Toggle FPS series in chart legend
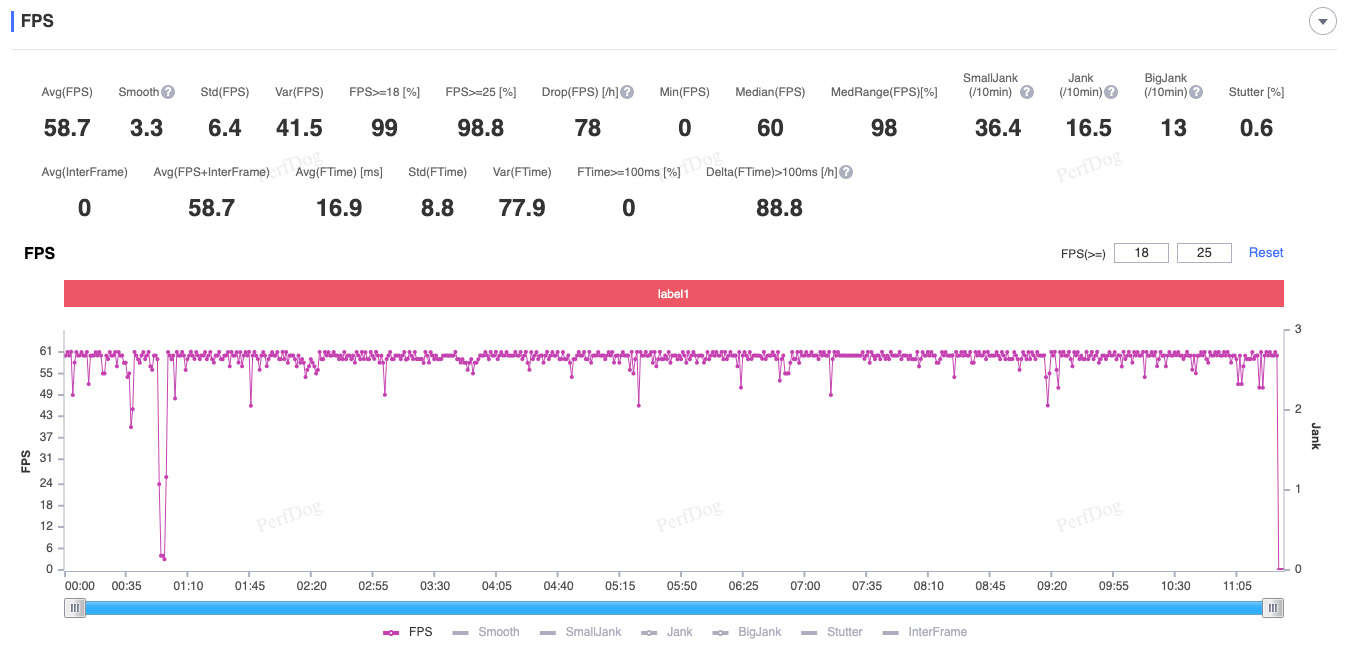Image resolution: width=1346 pixels, height=646 pixels. click(408, 632)
